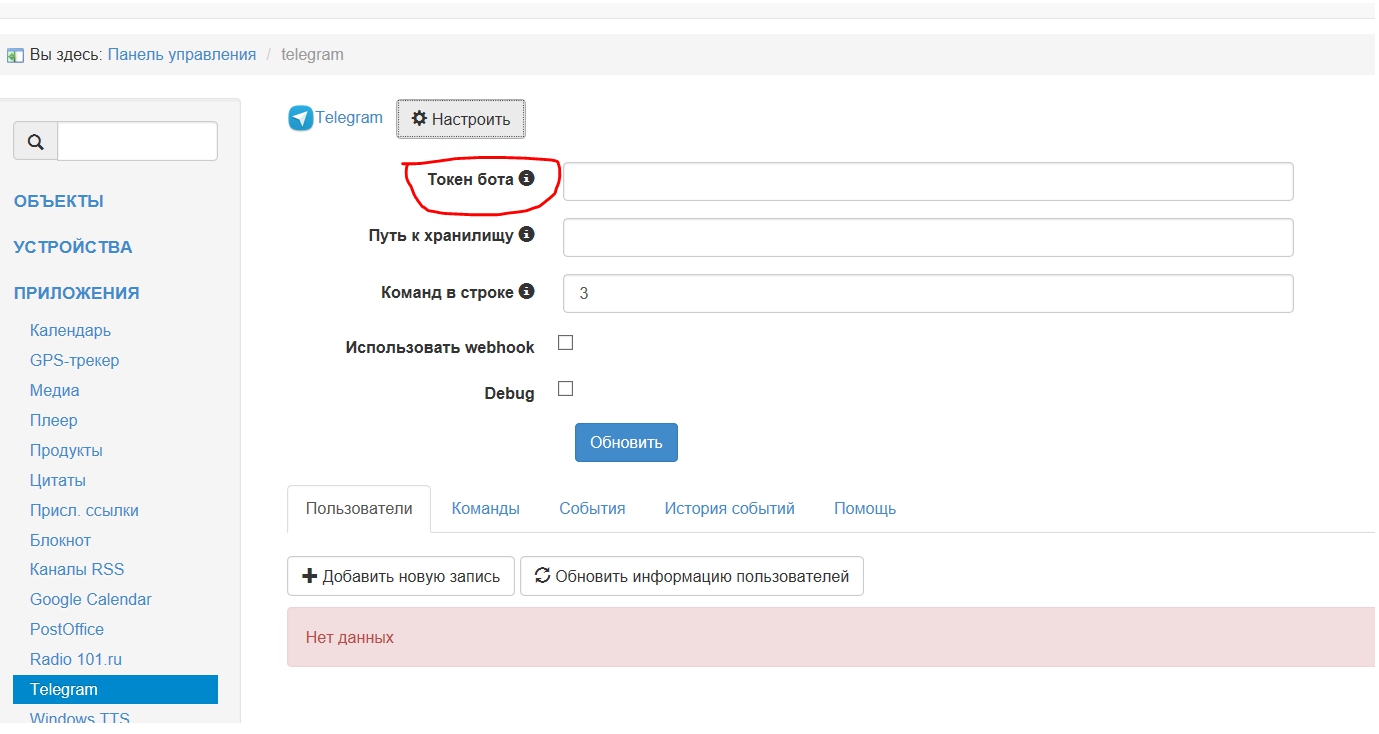Open the Панель управления breadcrumb link
The height and width of the screenshot is (734, 1379).
(182, 55)
